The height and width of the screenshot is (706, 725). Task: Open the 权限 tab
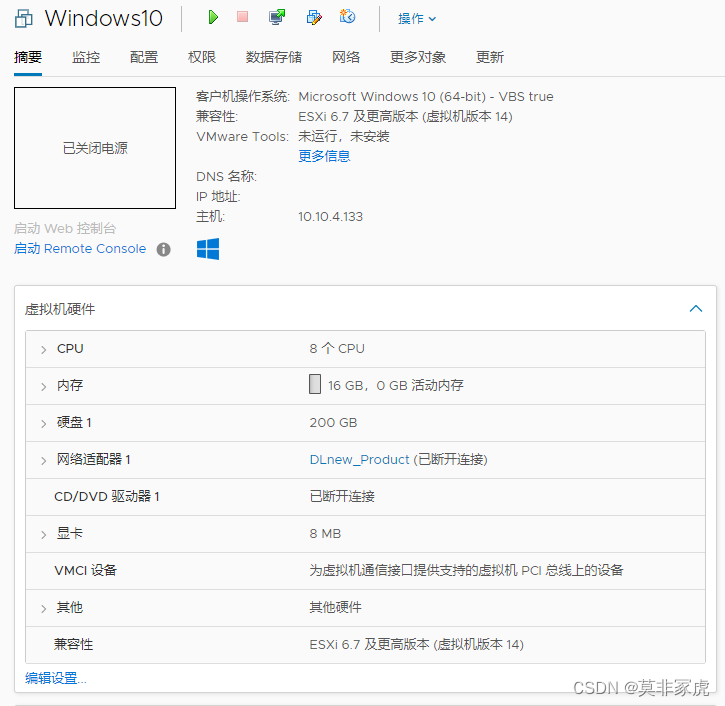click(x=202, y=57)
